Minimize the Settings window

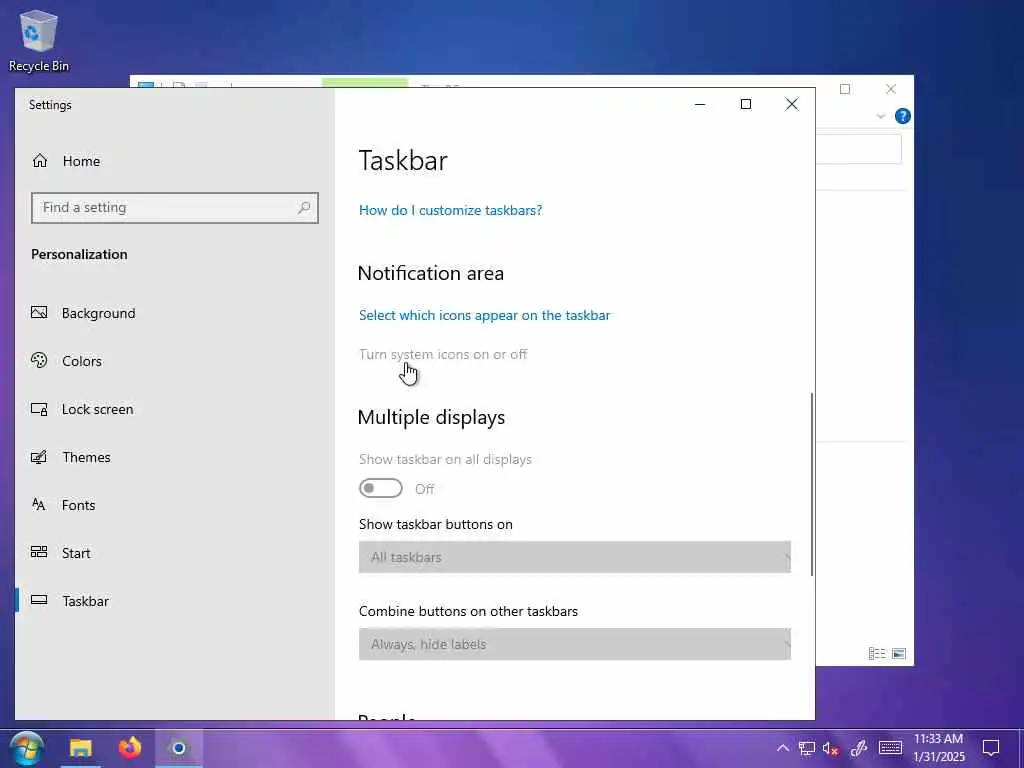click(700, 104)
